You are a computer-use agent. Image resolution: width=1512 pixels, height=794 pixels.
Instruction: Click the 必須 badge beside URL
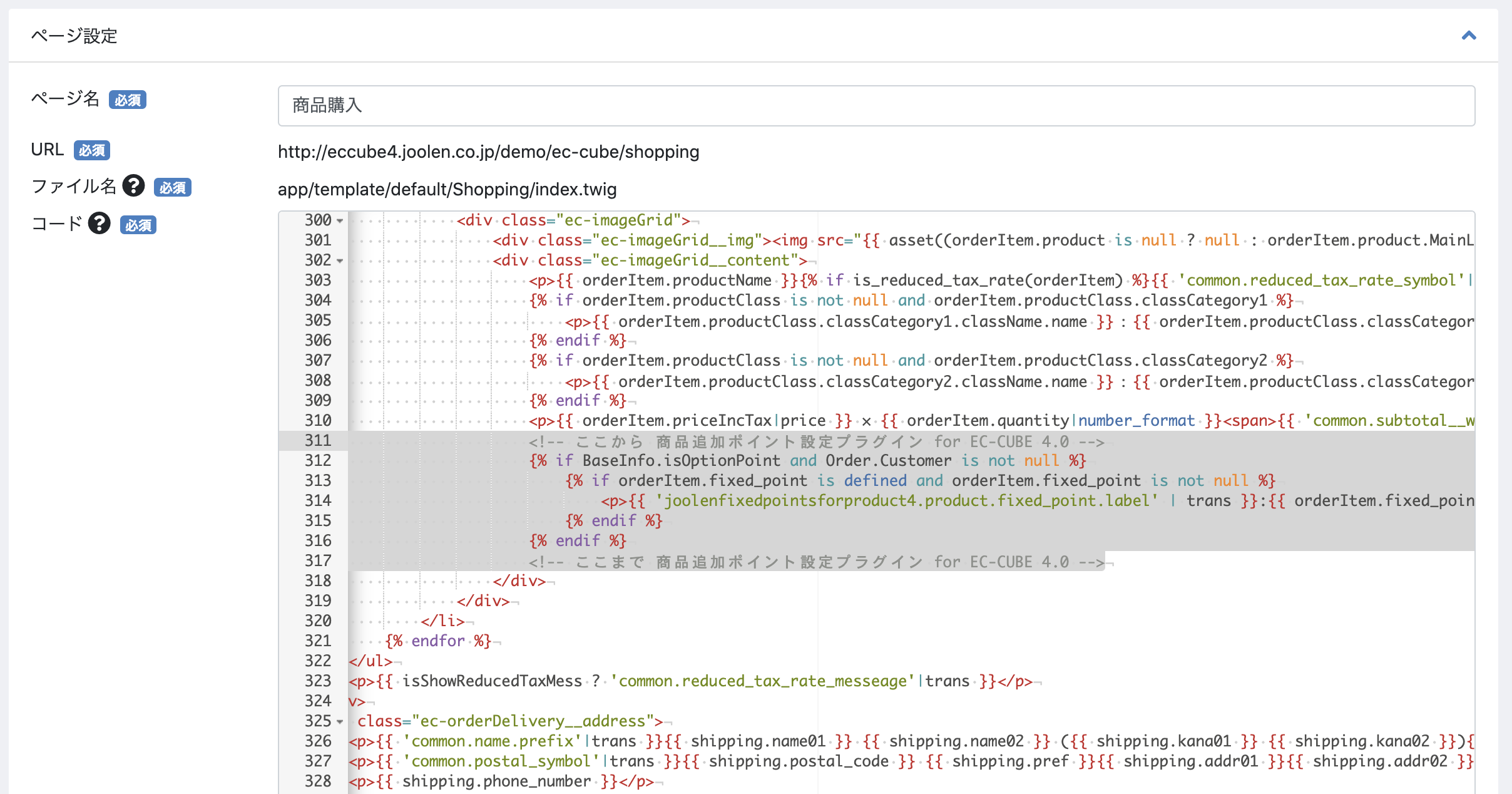point(92,150)
